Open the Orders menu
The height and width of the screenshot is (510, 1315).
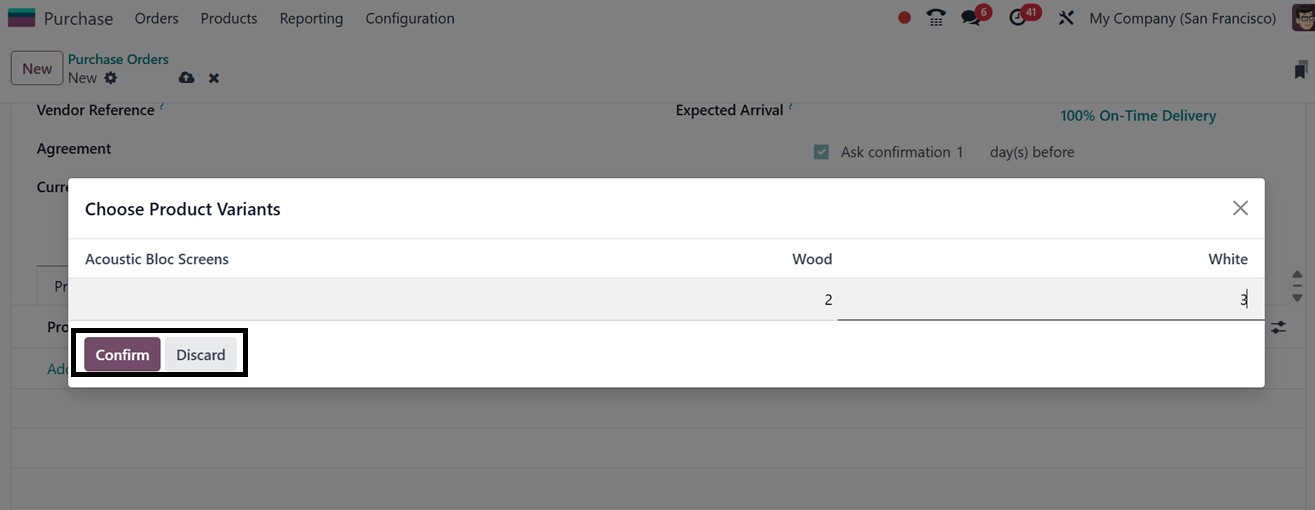pos(156,18)
